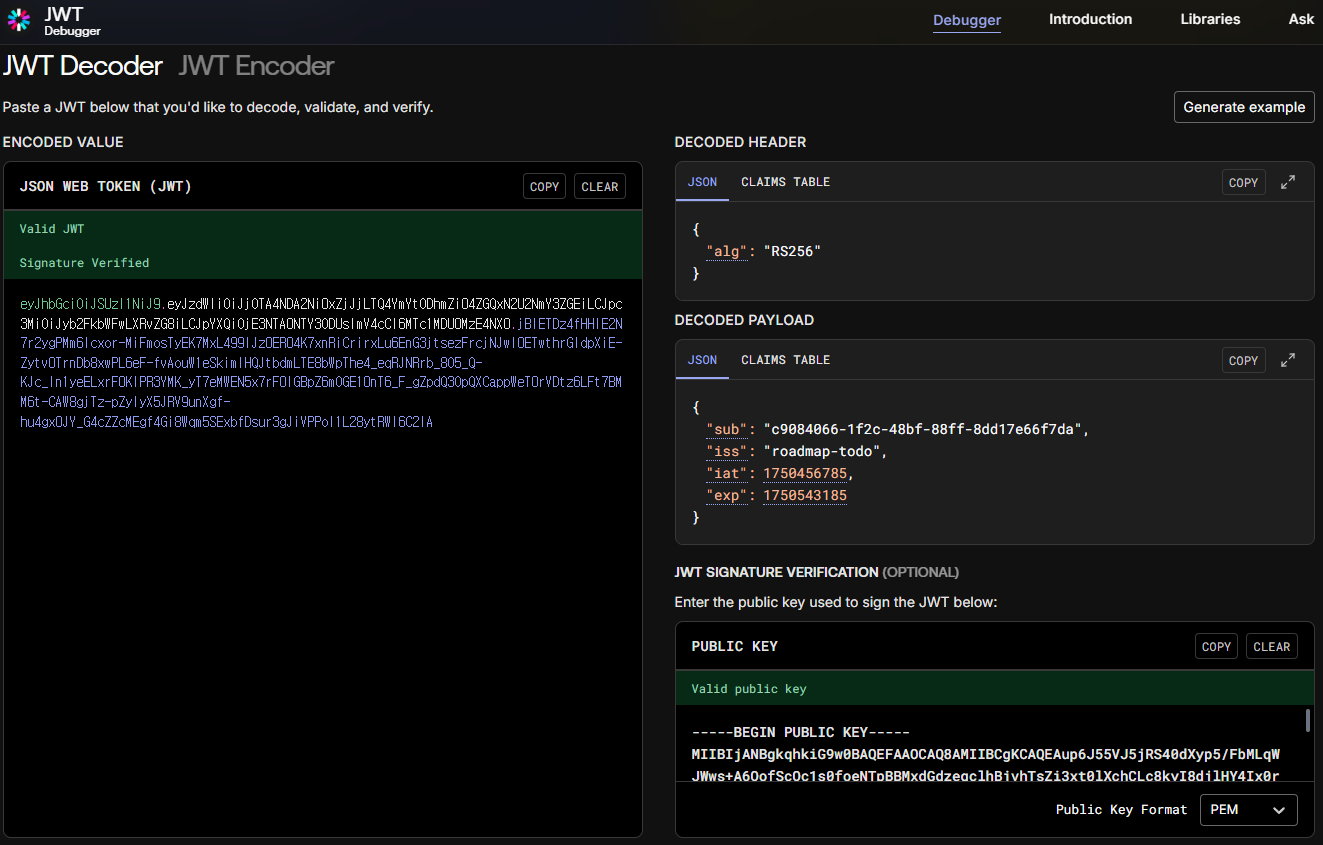Expand the decoded header panel
Image resolution: width=1323 pixels, height=845 pixels.
tap(1288, 182)
